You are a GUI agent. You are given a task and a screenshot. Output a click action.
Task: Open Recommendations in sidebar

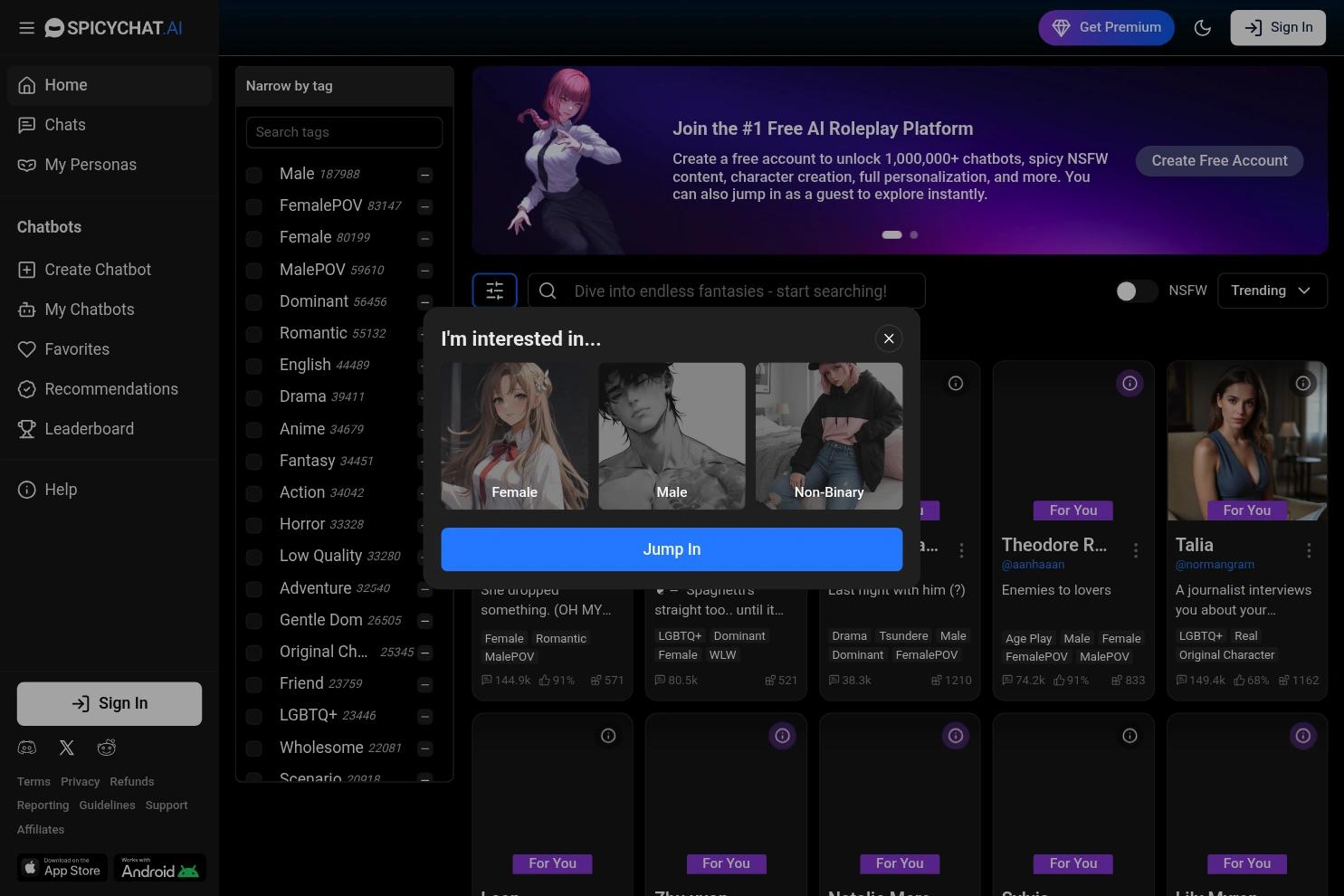[110, 389]
